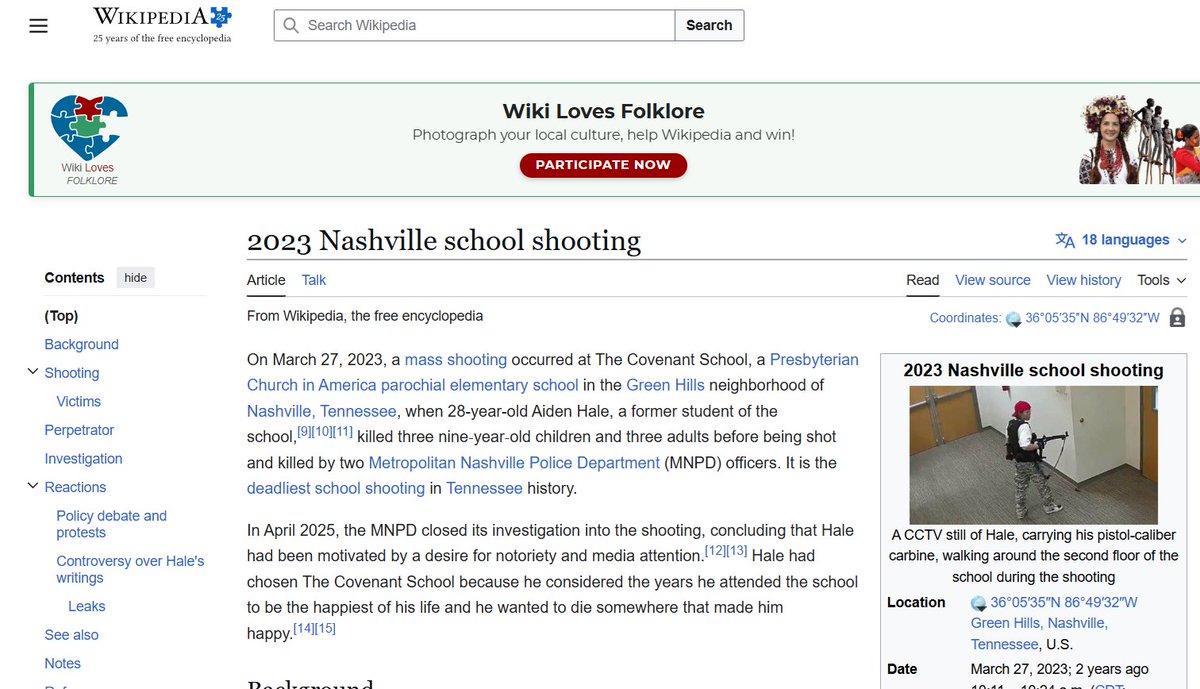The width and height of the screenshot is (1200, 689).
Task: Click the Wiki Loves Folklore heart logo
Action: (x=89, y=127)
